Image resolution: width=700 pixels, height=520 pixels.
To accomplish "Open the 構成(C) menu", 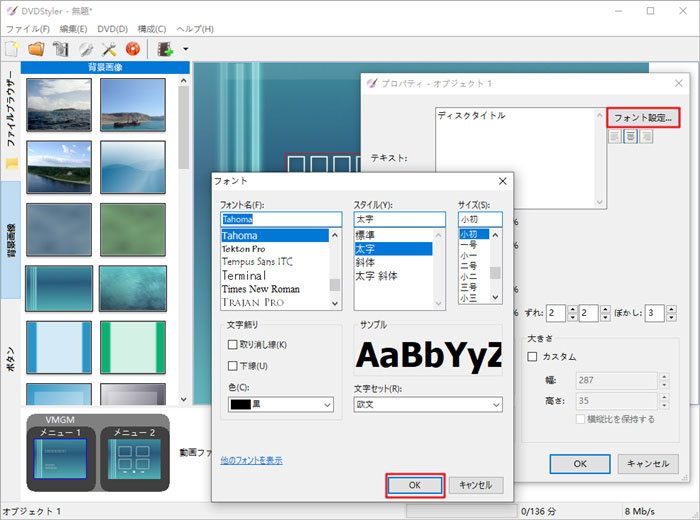I will [x=152, y=29].
